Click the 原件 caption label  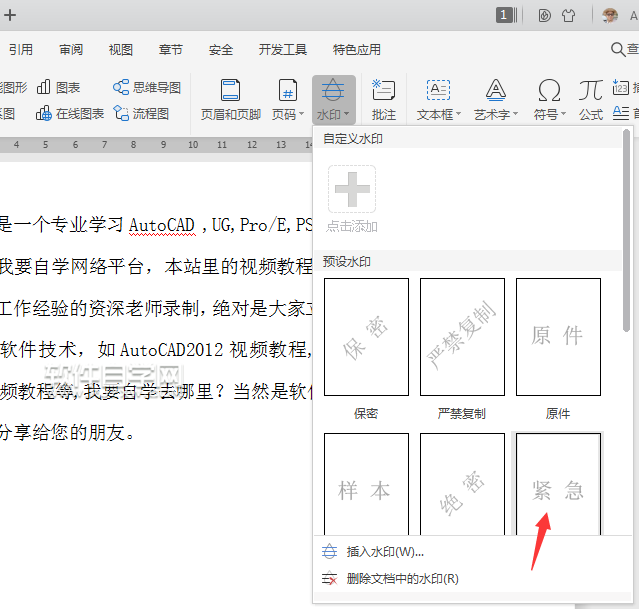[x=558, y=414]
